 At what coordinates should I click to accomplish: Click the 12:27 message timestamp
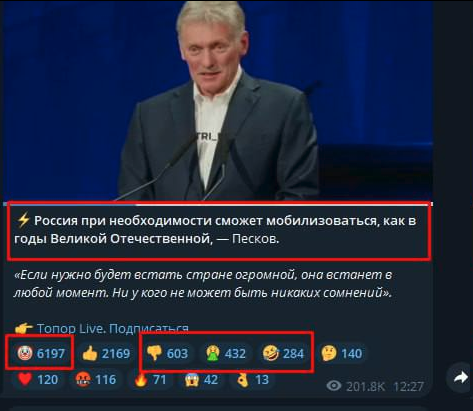coord(408,387)
